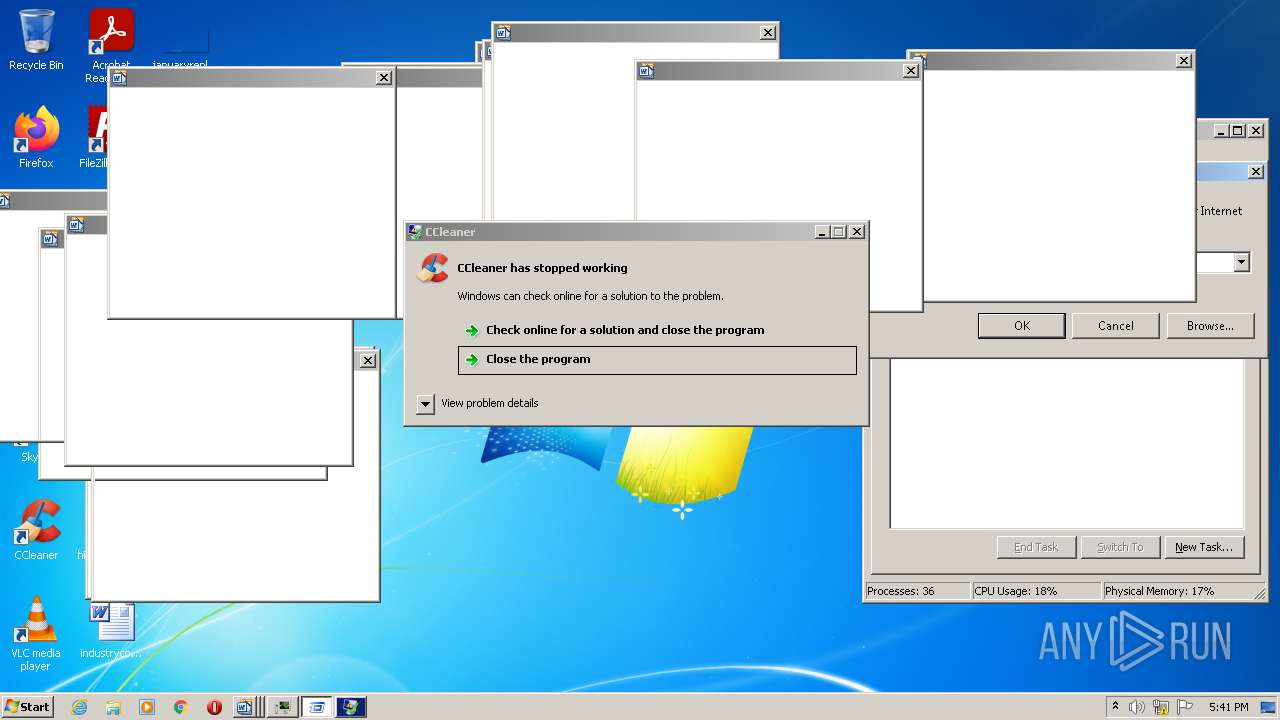Switch to the Run dialog taskbar button
Viewport: 1280px width, 720px height.
(317, 707)
